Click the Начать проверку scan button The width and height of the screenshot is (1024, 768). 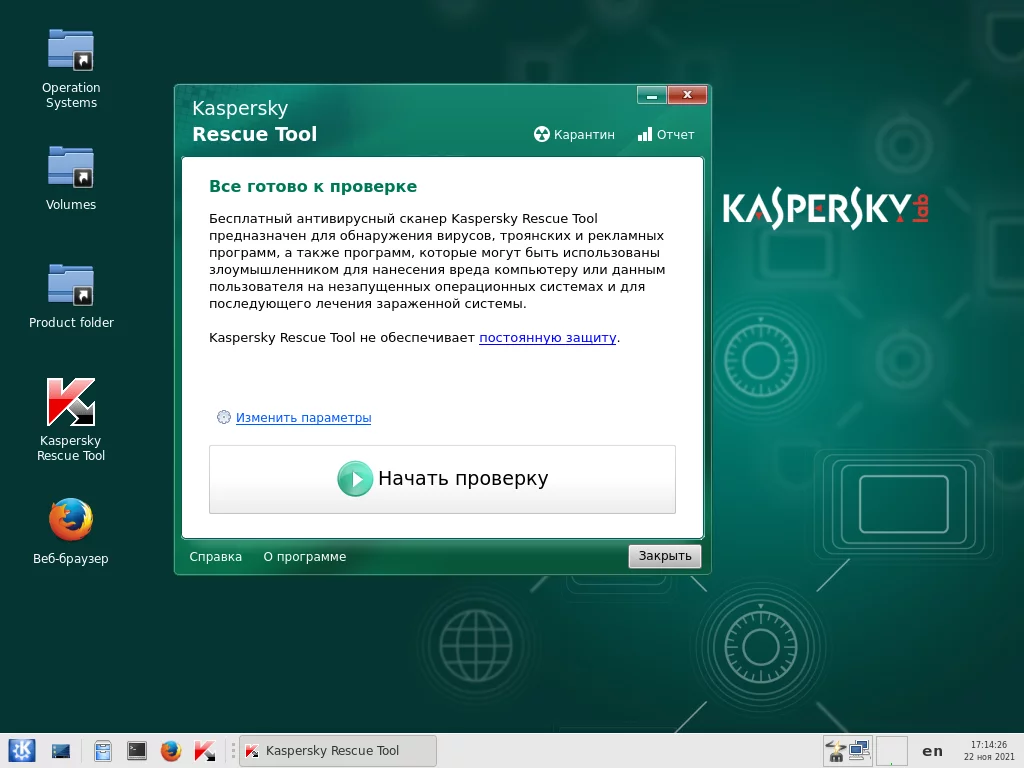pos(442,479)
